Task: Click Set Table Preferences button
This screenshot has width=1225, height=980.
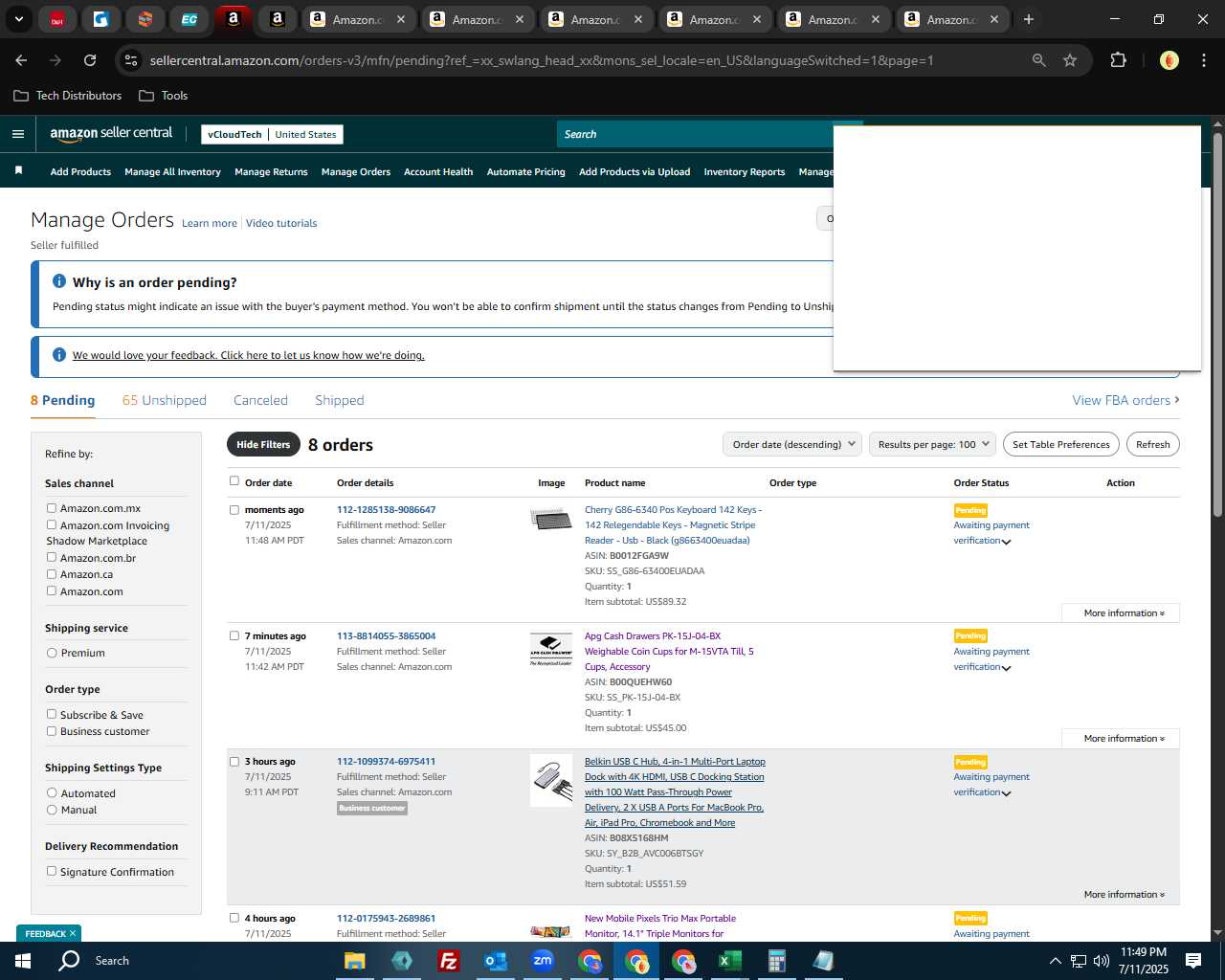Action: pos(1061,444)
